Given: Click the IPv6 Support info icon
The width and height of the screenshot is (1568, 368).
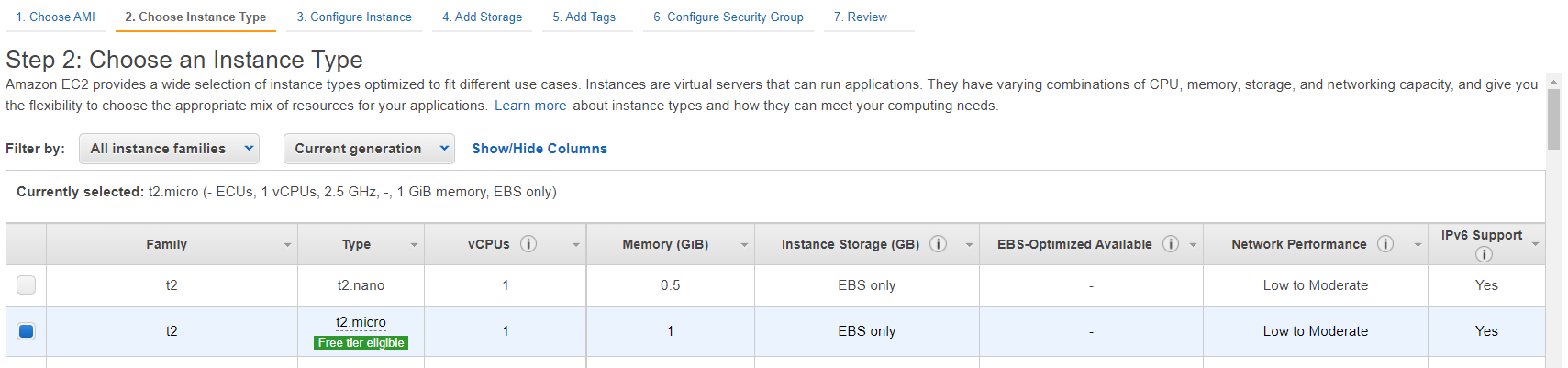Looking at the screenshot, I should 1484,254.
